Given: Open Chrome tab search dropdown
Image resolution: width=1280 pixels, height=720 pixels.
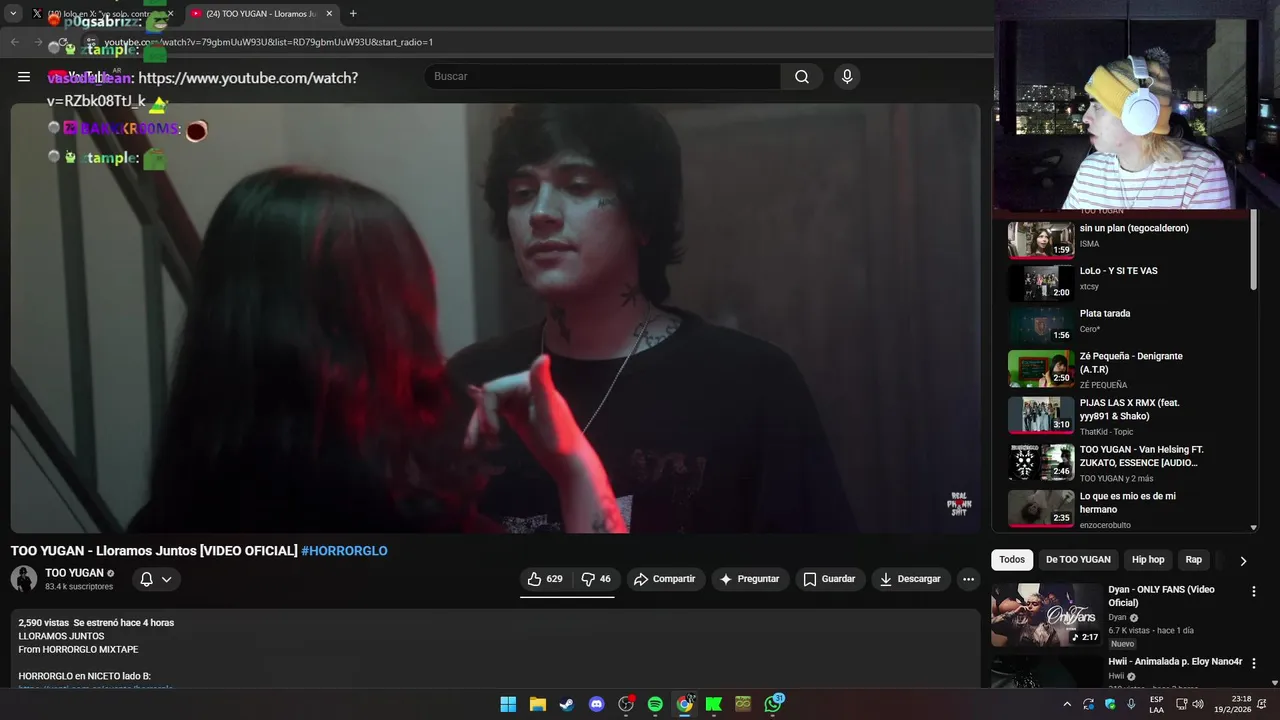Looking at the screenshot, I should pos(13,14).
